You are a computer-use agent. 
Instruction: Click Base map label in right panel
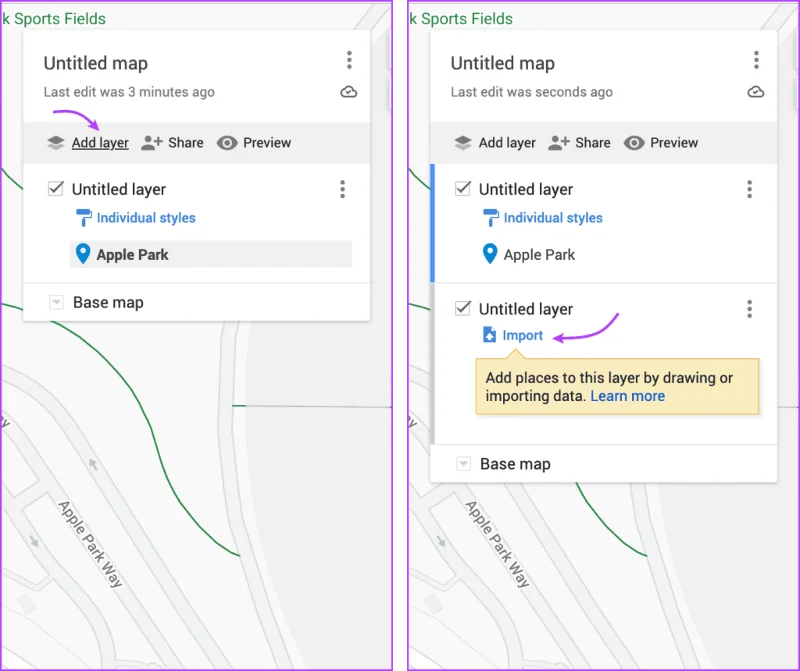point(515,464)
